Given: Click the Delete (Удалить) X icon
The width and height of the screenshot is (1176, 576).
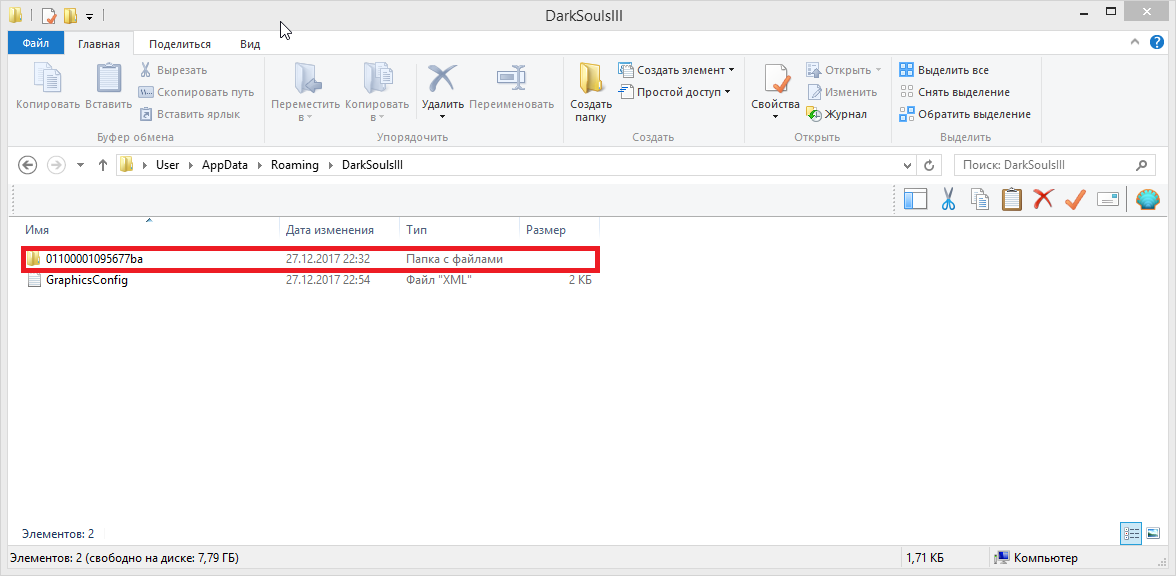Looking at the screenshot, I should (x=442, y=77).
